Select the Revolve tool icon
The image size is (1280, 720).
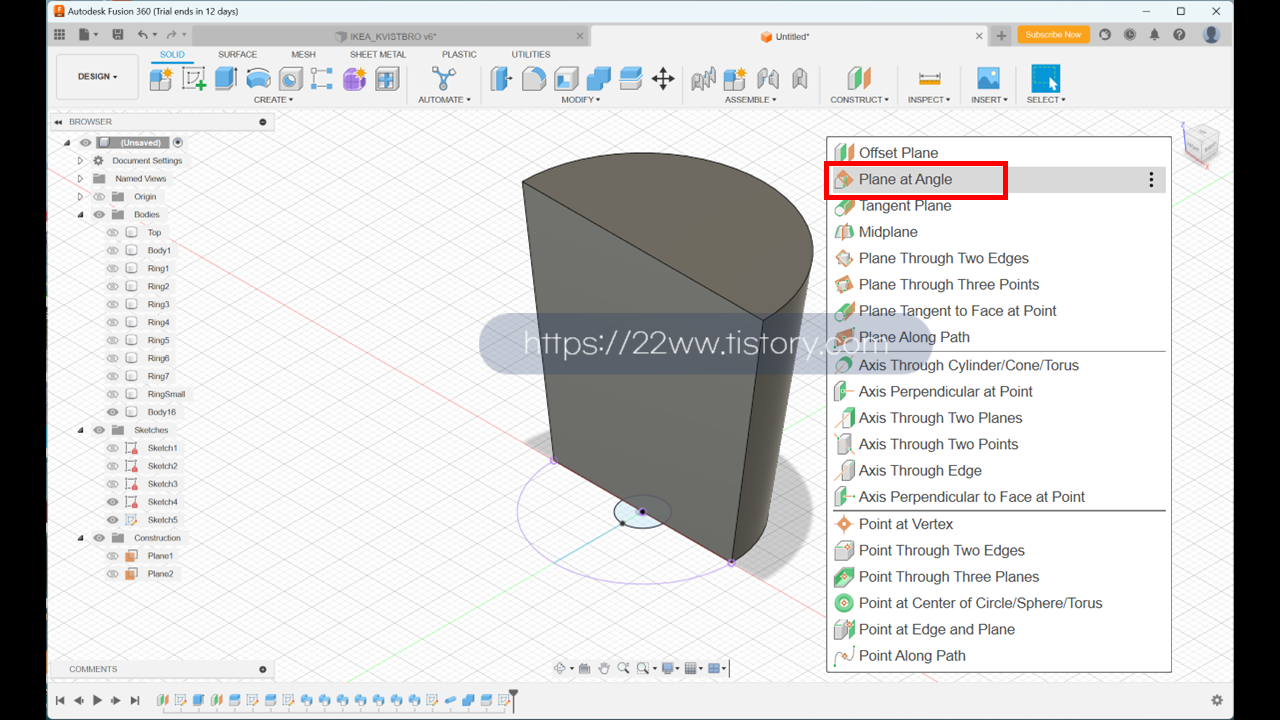pyautogui.click(x=258, y=78)
